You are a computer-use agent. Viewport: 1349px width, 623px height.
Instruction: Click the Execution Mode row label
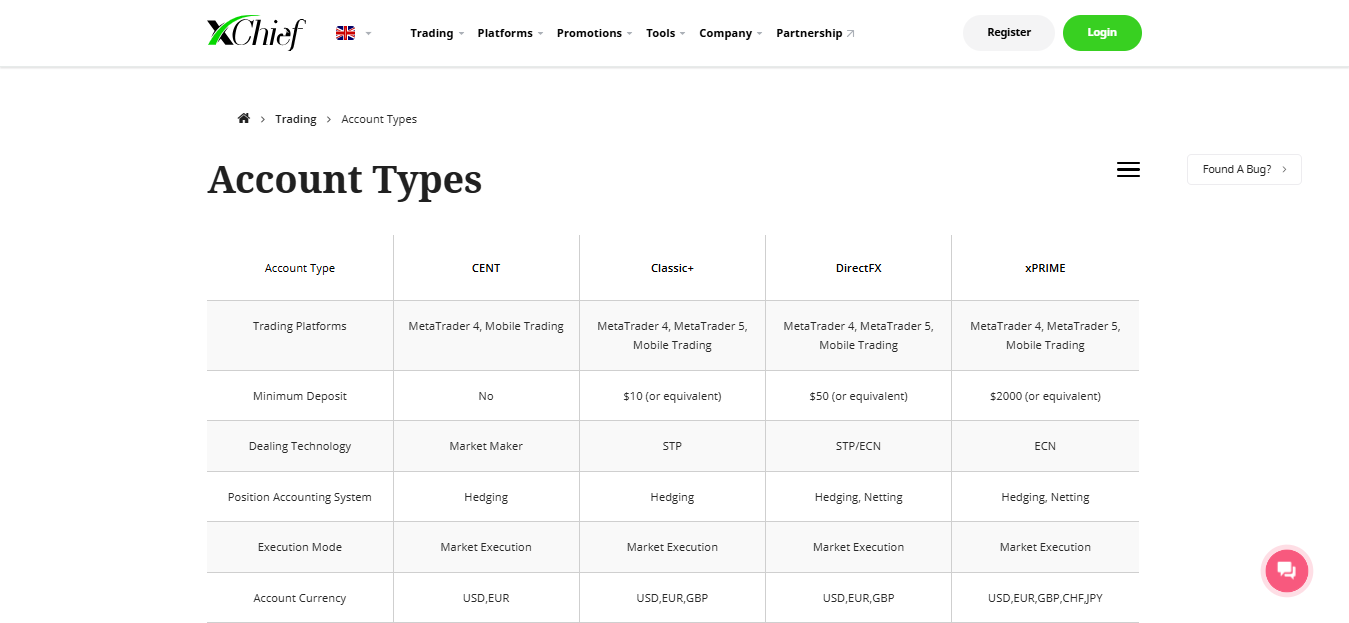300,547
